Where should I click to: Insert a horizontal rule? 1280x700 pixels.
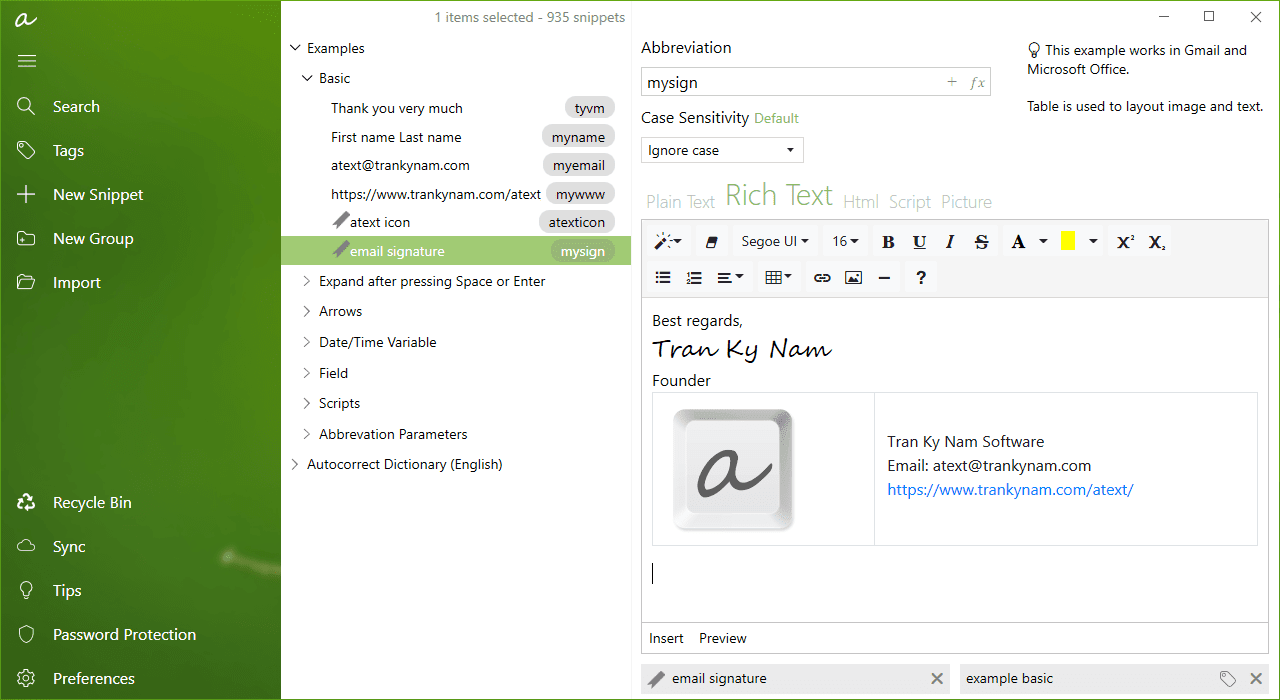884,277
